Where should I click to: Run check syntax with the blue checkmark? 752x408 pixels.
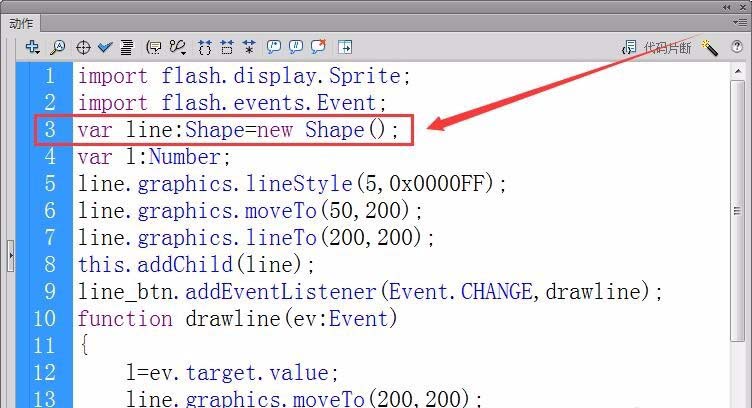[105, 47]
